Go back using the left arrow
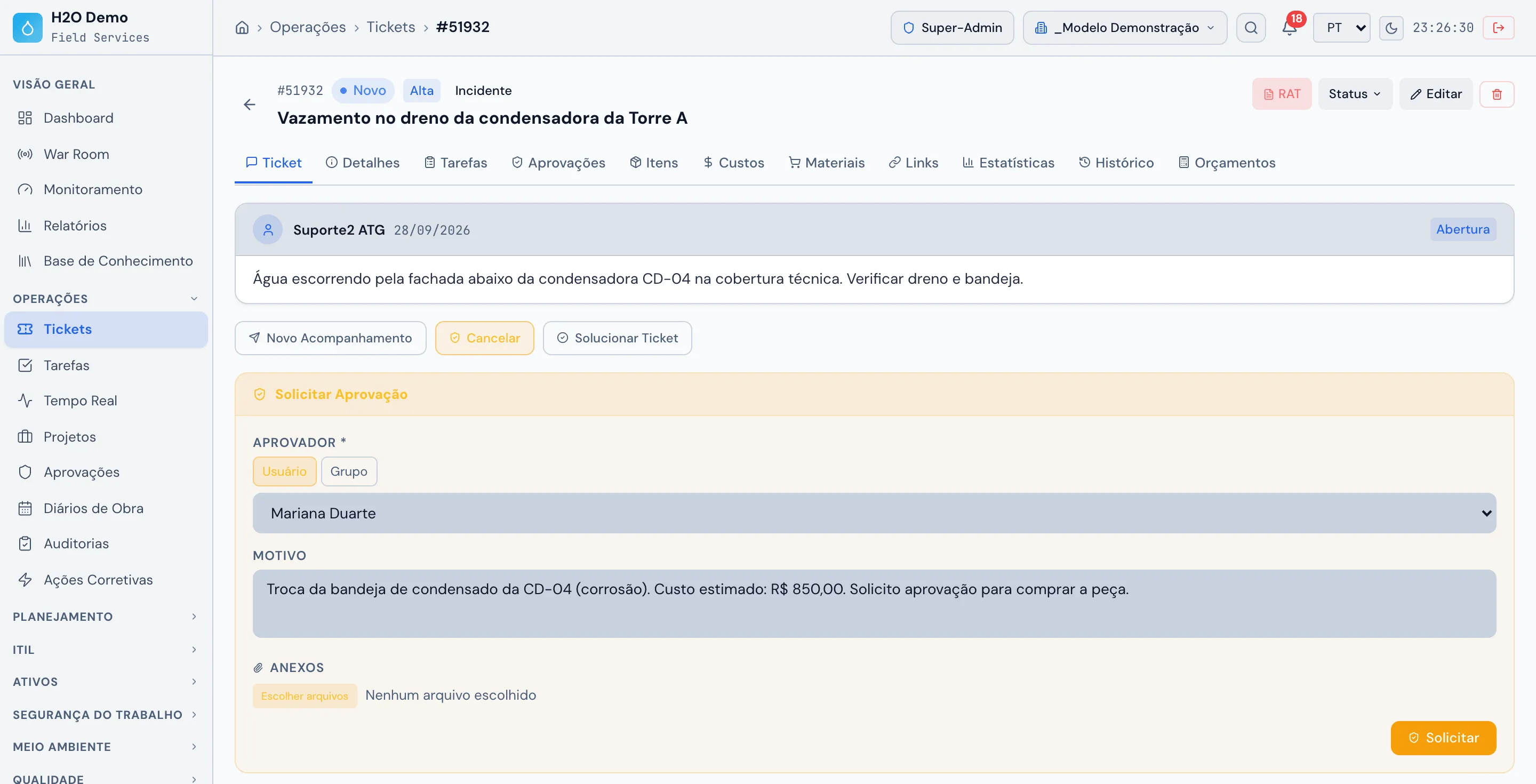 249,105
